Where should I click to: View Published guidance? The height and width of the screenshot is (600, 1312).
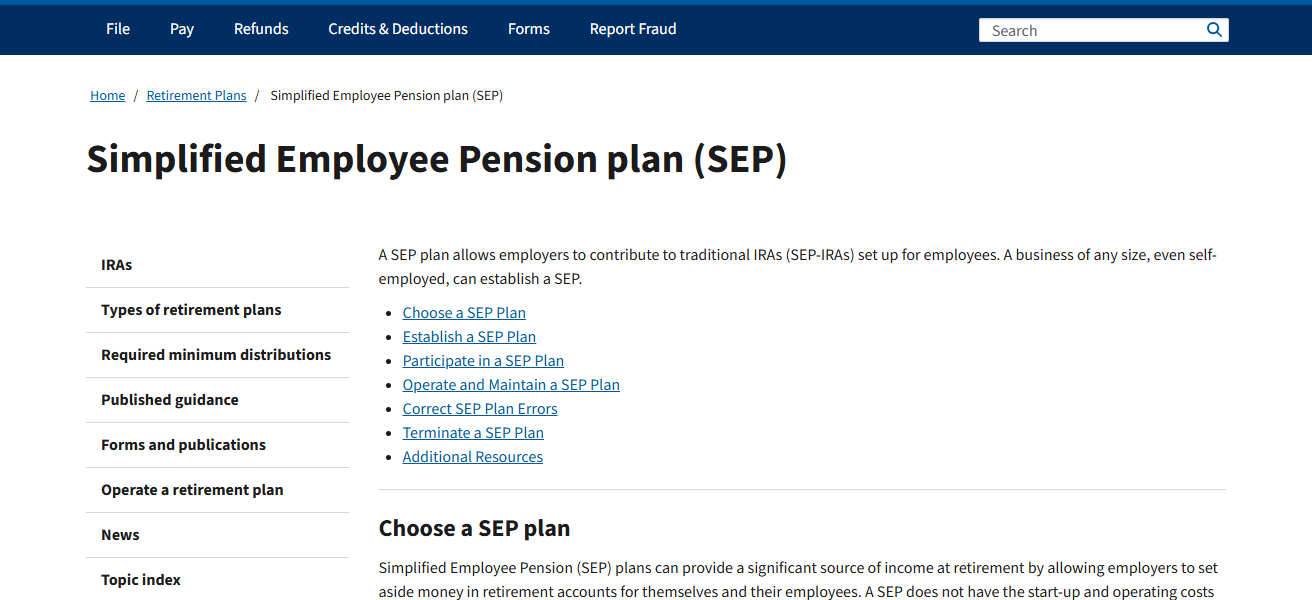(x=169, y=399)
